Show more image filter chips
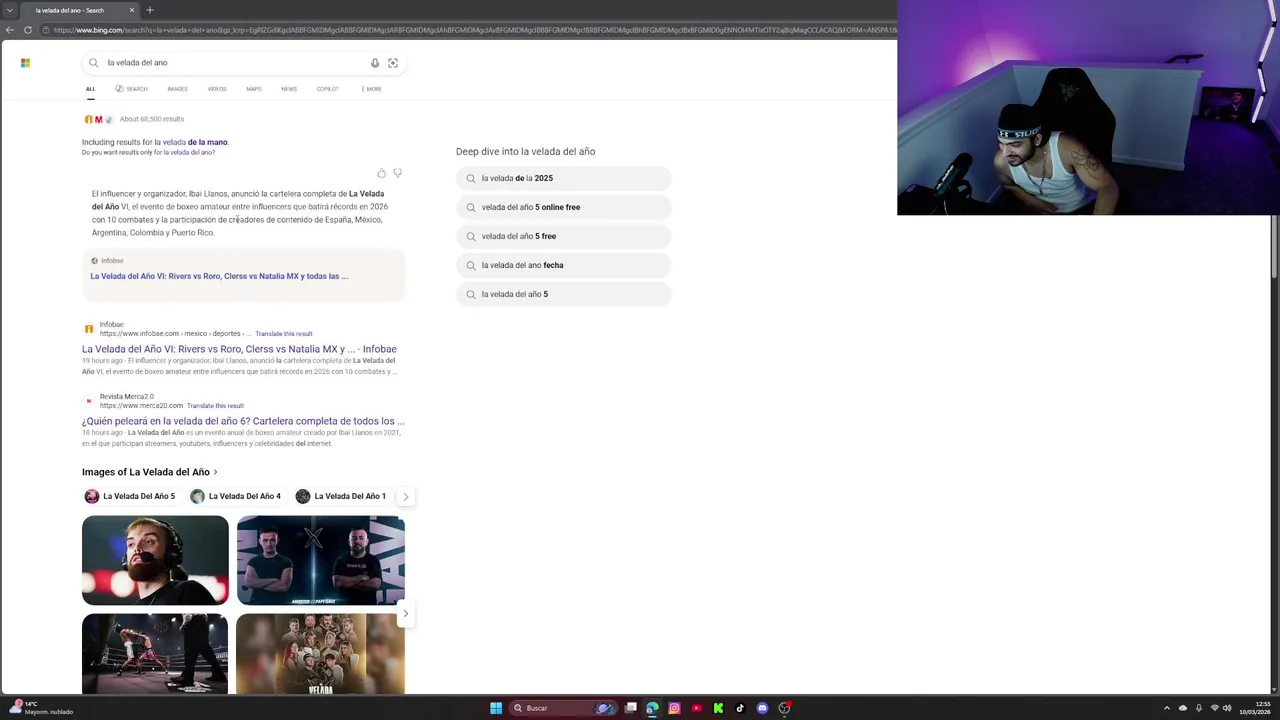This screenshot has height=720, width=1280. click(x=405, y=496)
